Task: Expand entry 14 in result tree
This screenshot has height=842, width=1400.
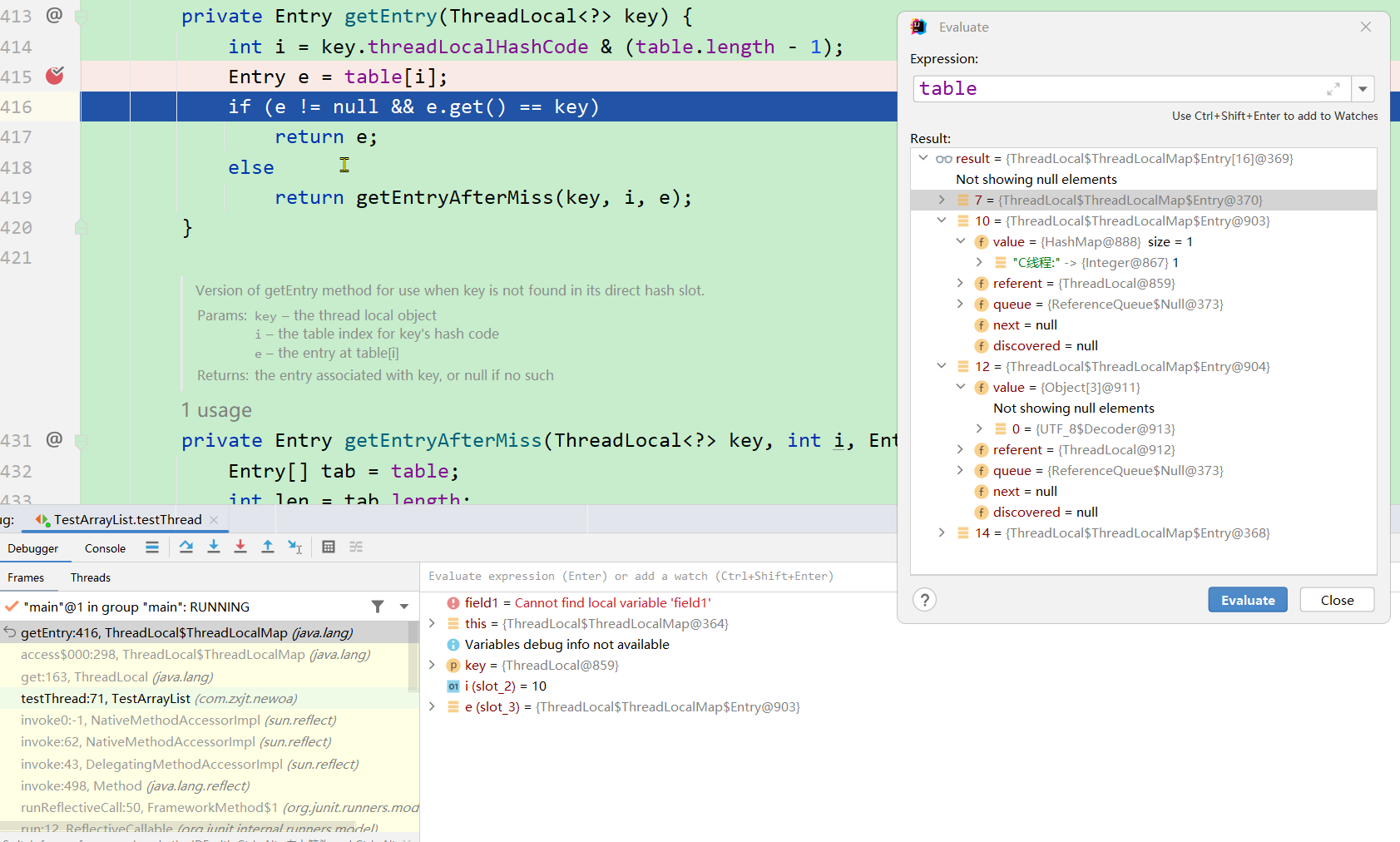Action: 942,533
